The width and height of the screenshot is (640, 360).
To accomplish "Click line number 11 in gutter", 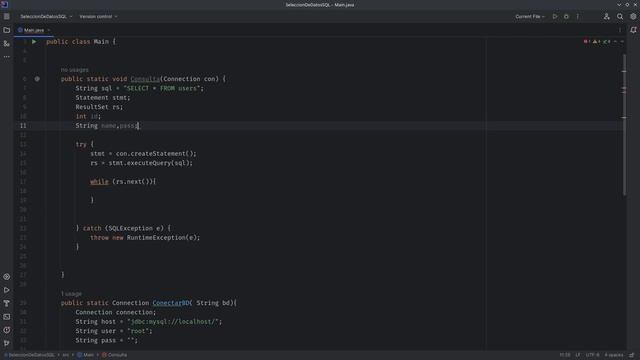I will pyautogui.click(x=23, y=126).
